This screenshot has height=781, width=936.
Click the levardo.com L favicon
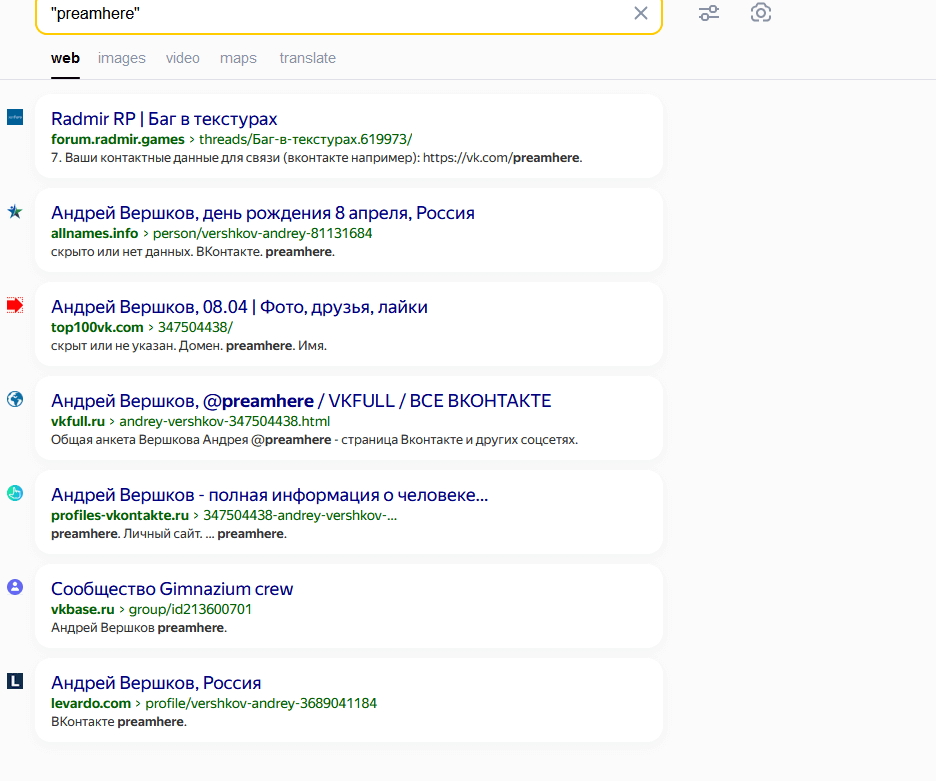(15, 681)
